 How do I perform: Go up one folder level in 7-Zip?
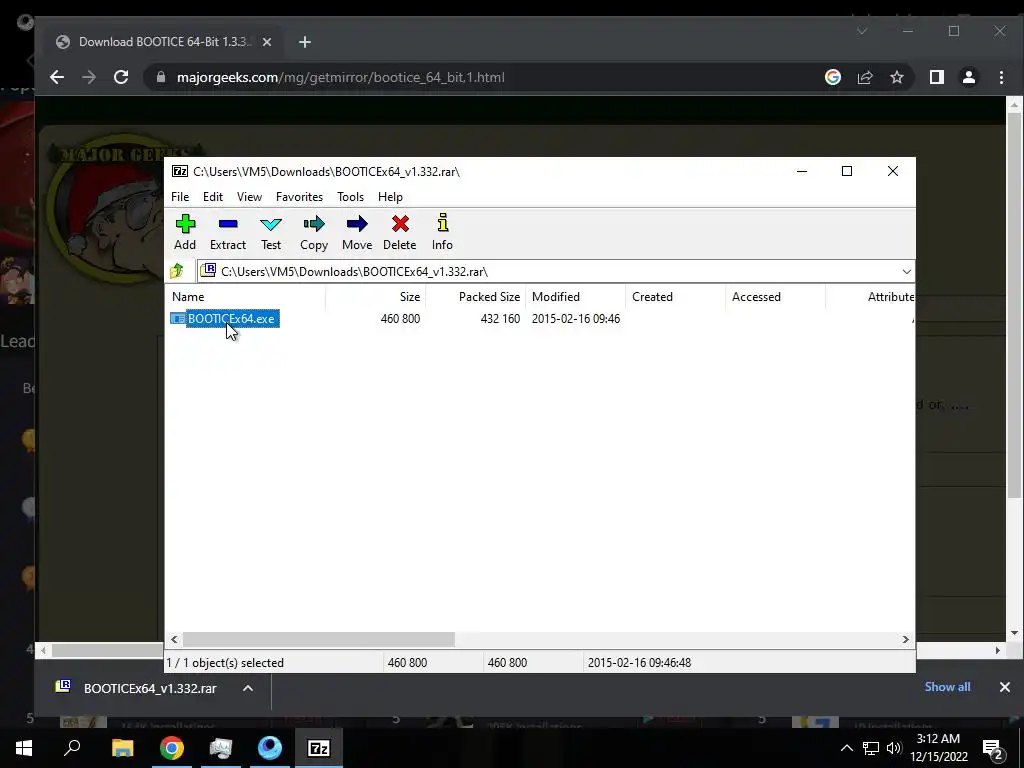pyautogui.click(x=176, y=271)
